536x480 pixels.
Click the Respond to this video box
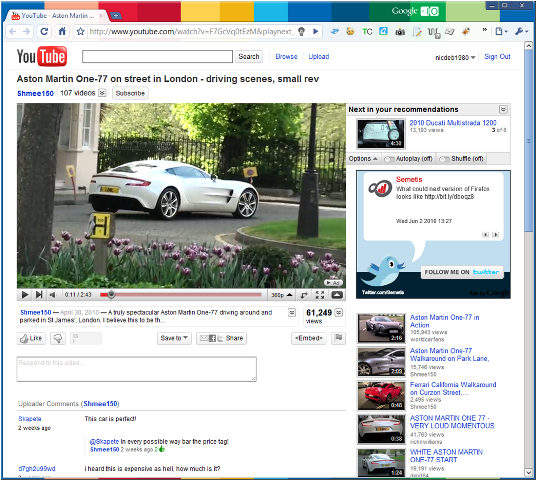(x=137, y=369)
